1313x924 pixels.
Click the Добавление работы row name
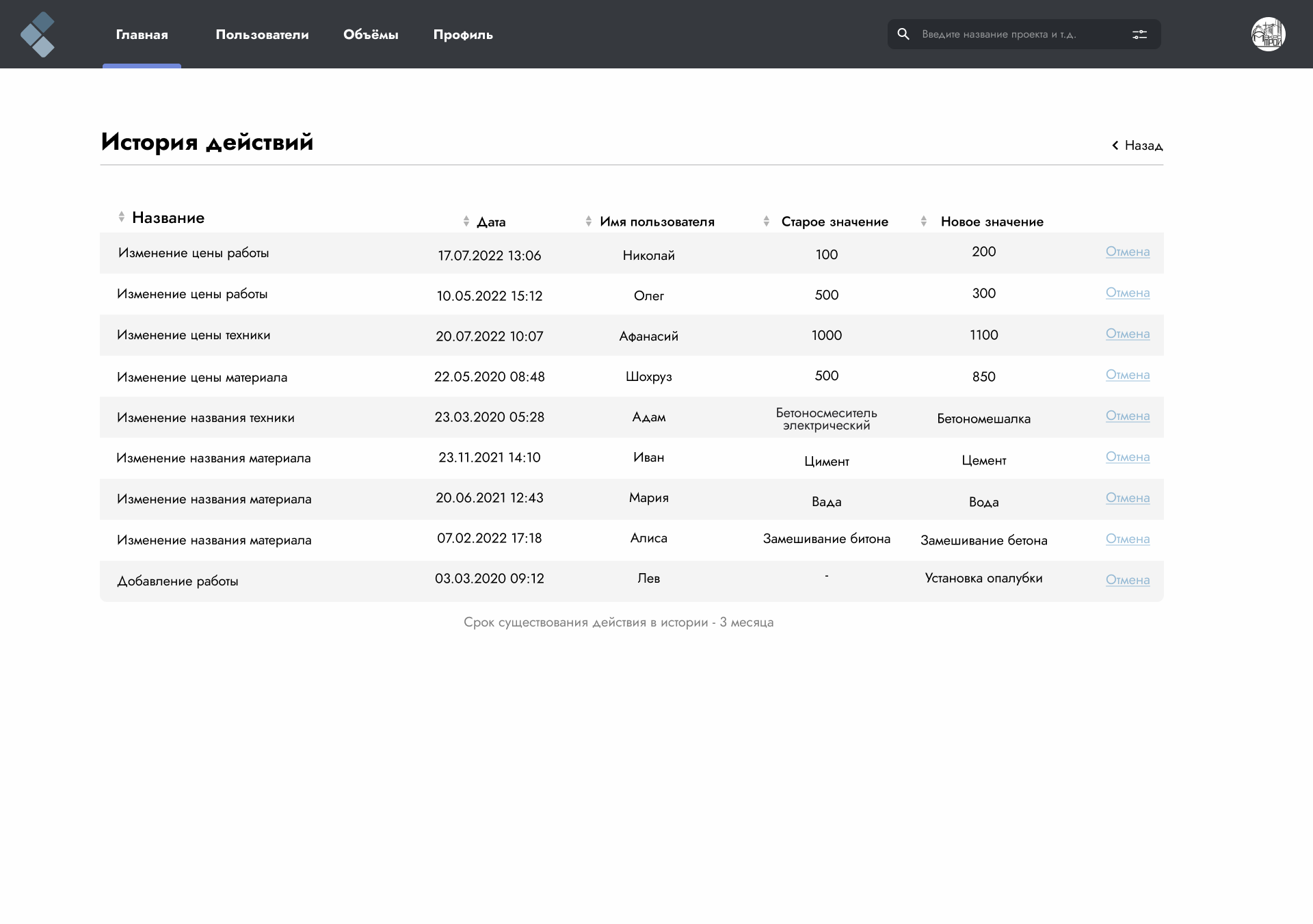[178, 581]
